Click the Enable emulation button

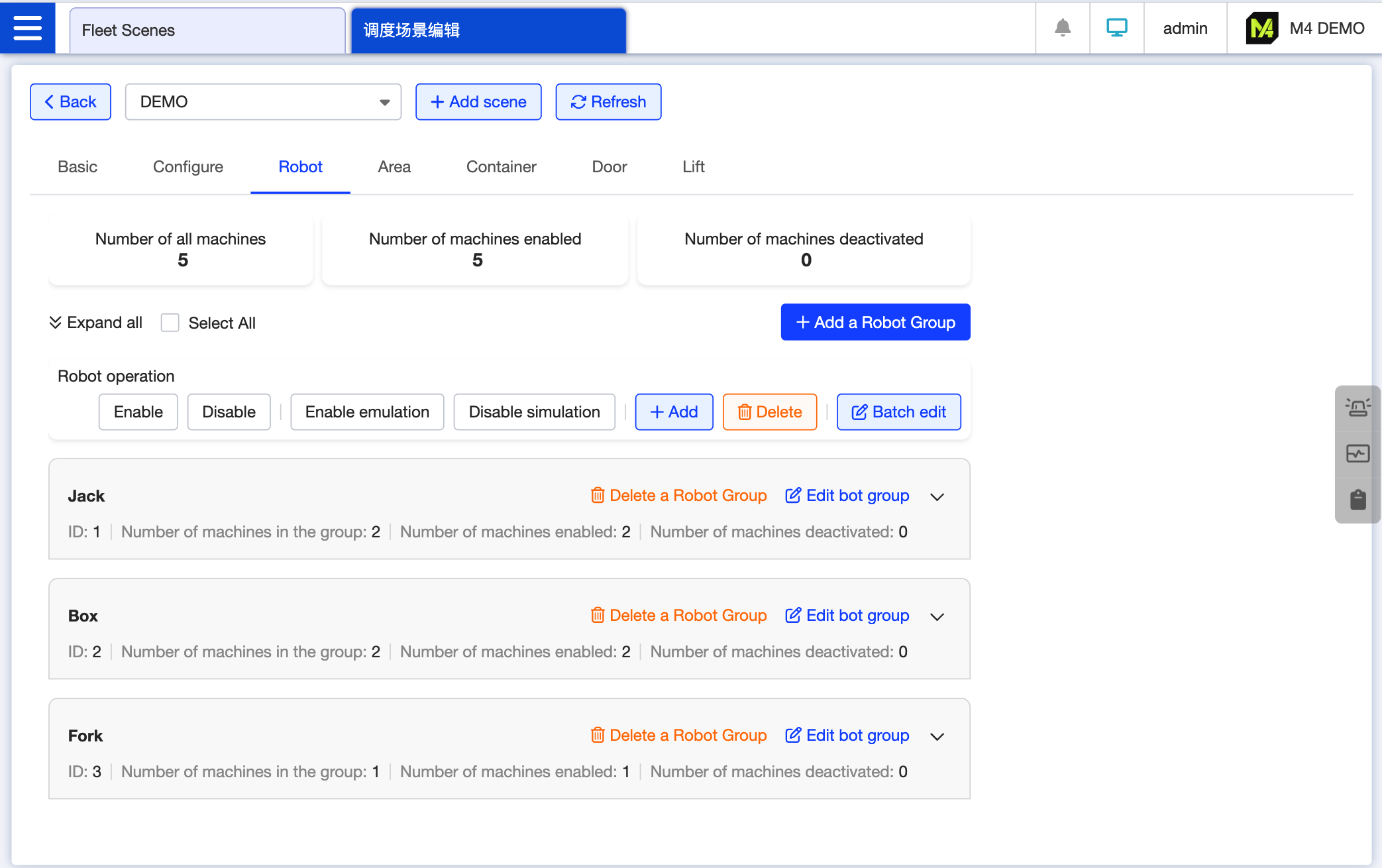coord(367,412)
